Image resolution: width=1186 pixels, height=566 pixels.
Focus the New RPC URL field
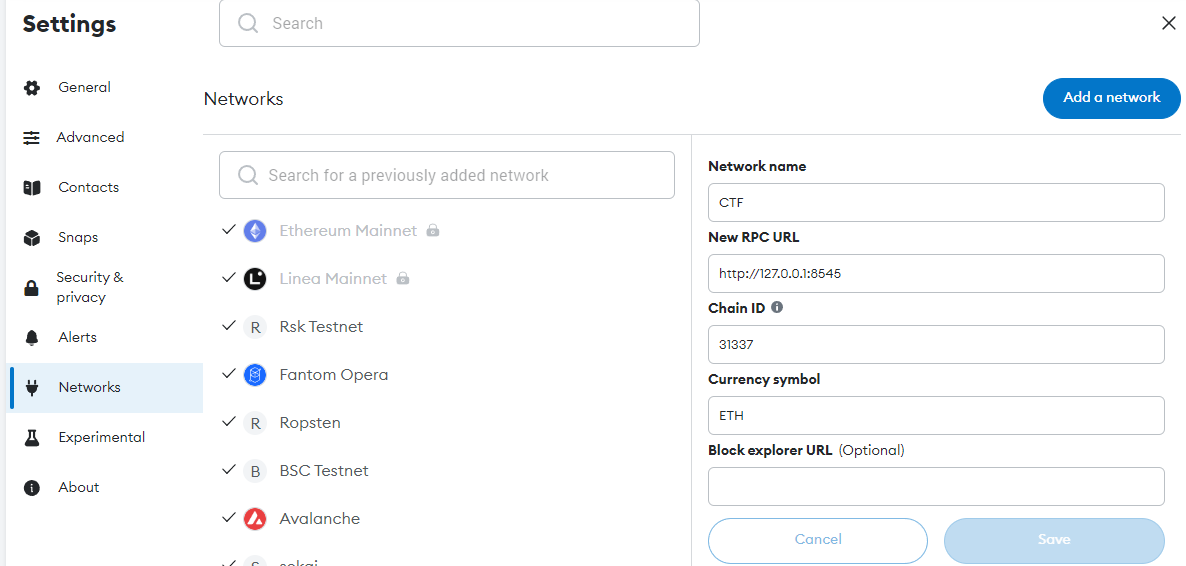click(x=936, y=273)
